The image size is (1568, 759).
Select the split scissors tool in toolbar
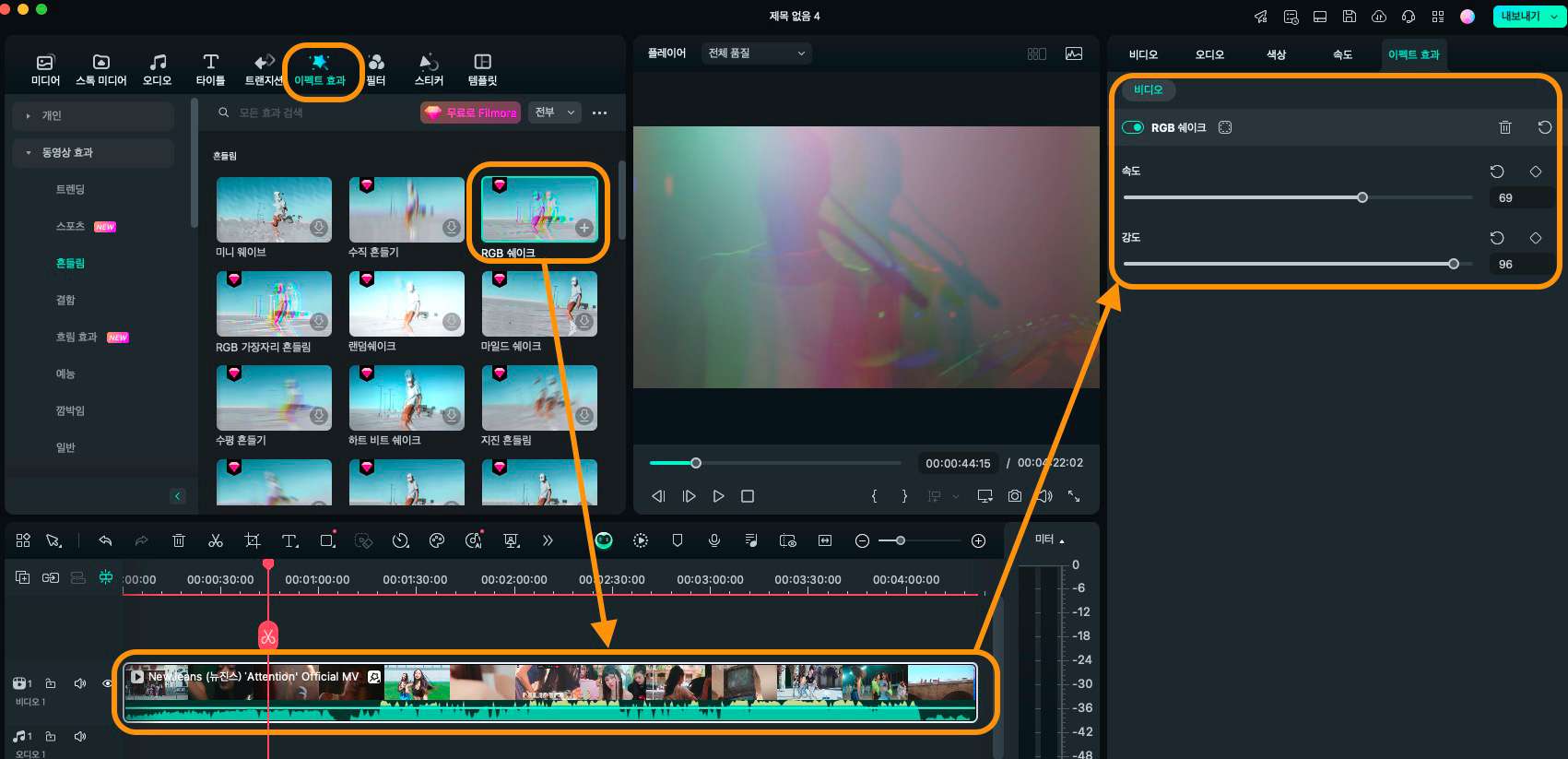216,540
